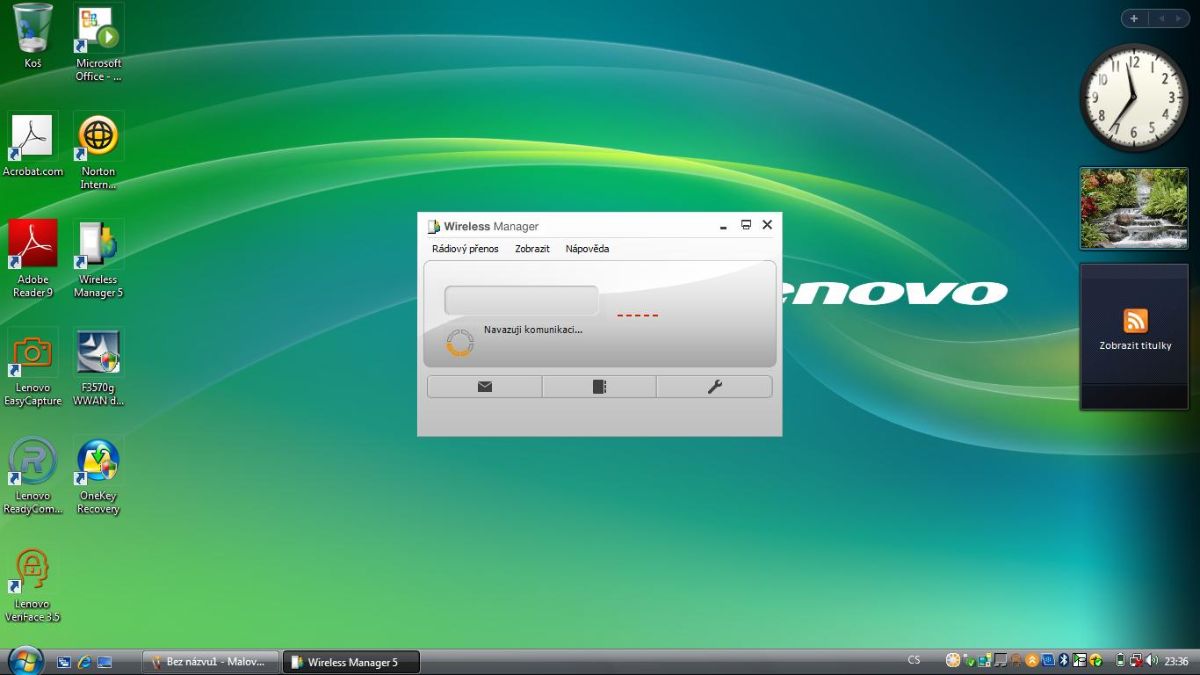1200x675 pixels.
Task: Click the Zobrazit titulky feed gadget
Action: (x=1134, y=335)
